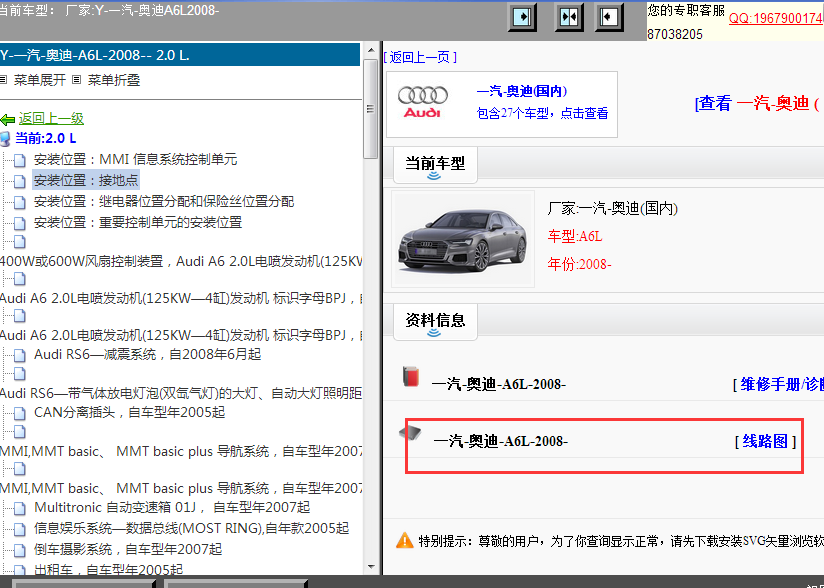The width and height of the screenshot is (824, 588).
Task: Click the gray Audi A6L car thumbnail
Action: pyautogui.click(x=463, y=240)
